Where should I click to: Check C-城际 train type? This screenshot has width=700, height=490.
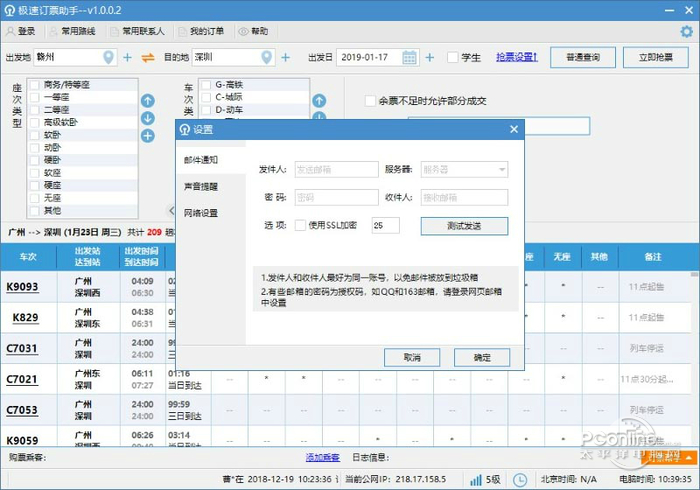click(206, 97)
